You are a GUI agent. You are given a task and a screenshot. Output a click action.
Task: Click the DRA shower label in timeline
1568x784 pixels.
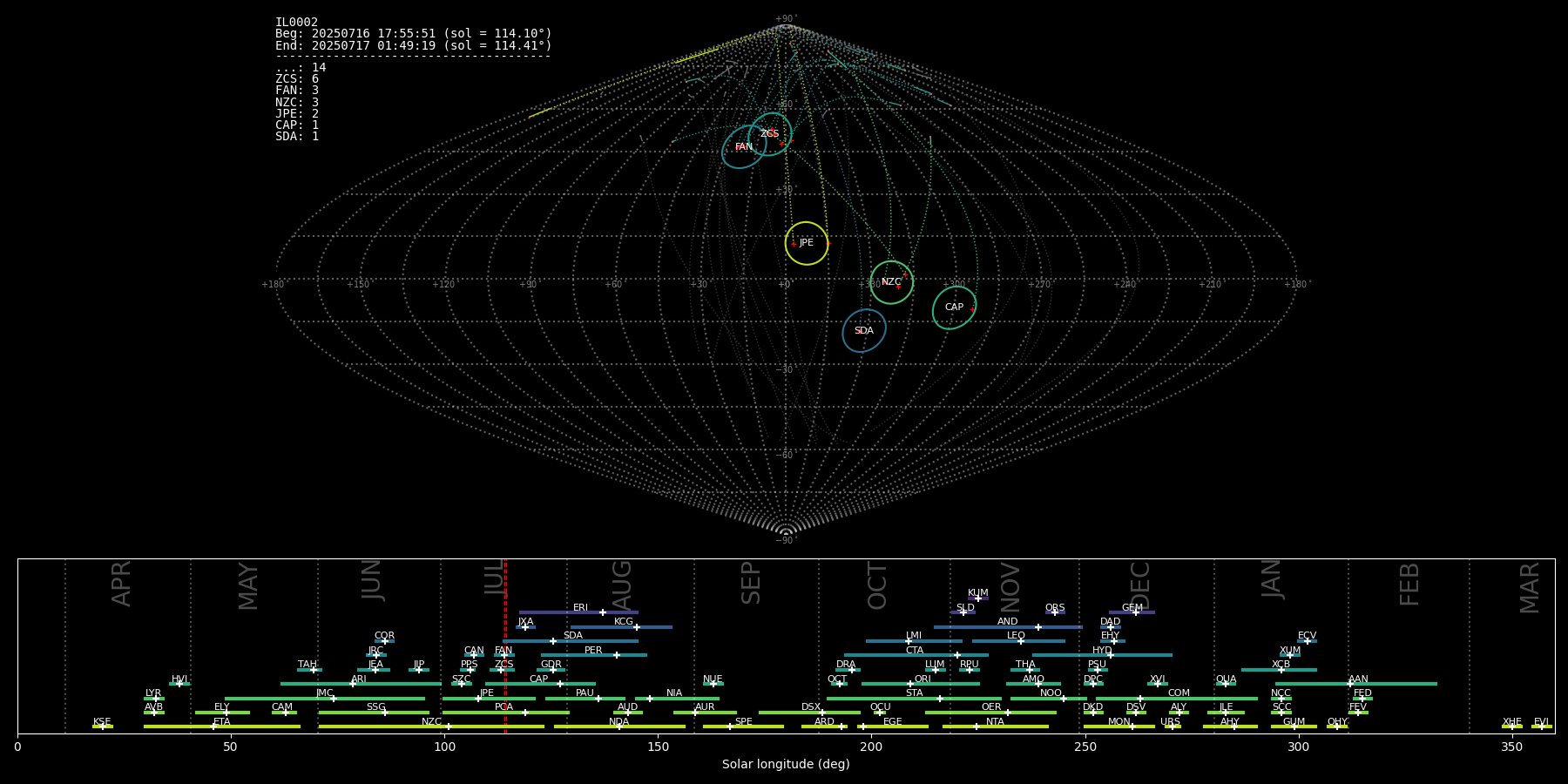pos(846,665)
